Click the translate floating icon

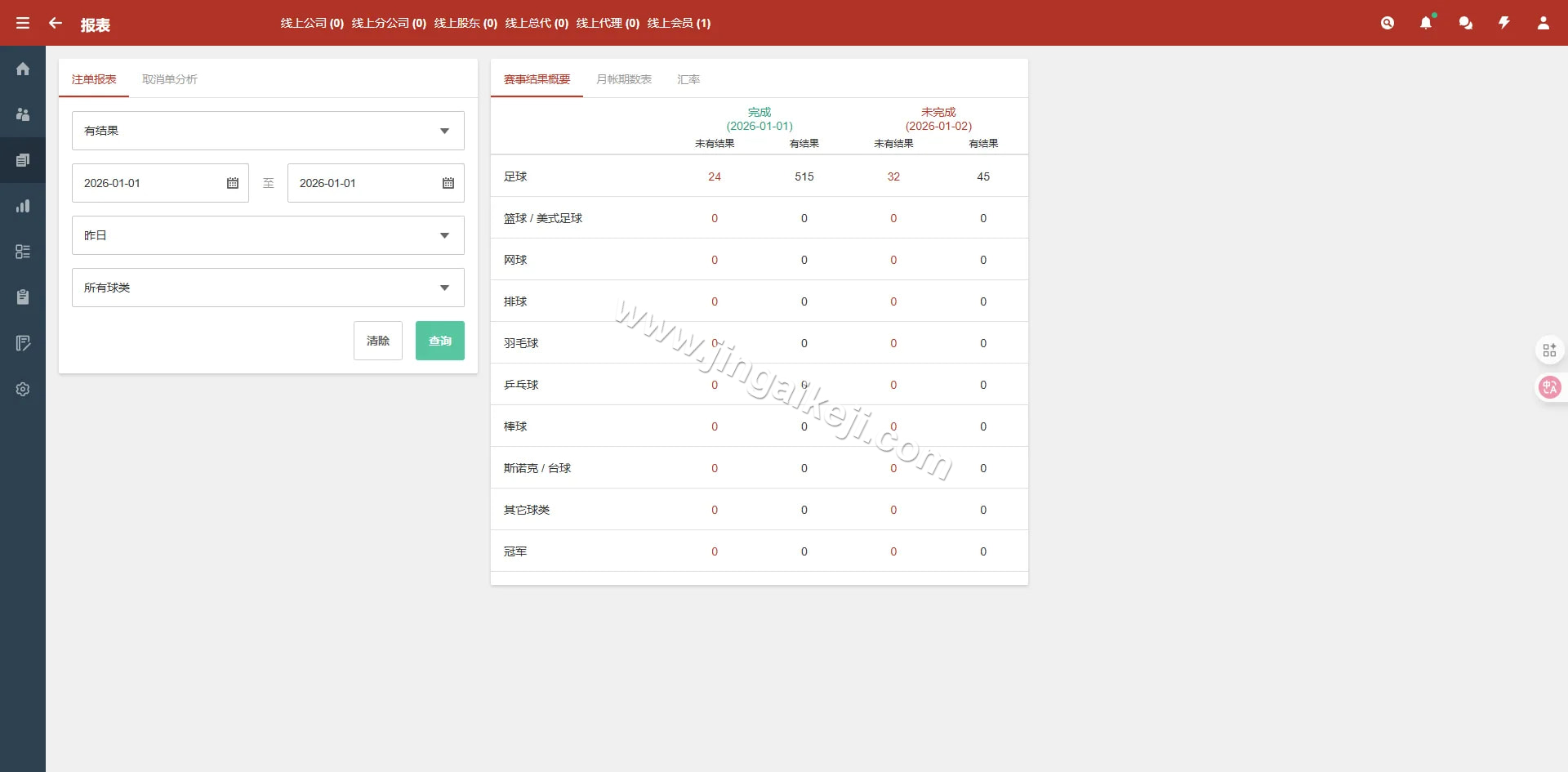[x=1549, y=387]
